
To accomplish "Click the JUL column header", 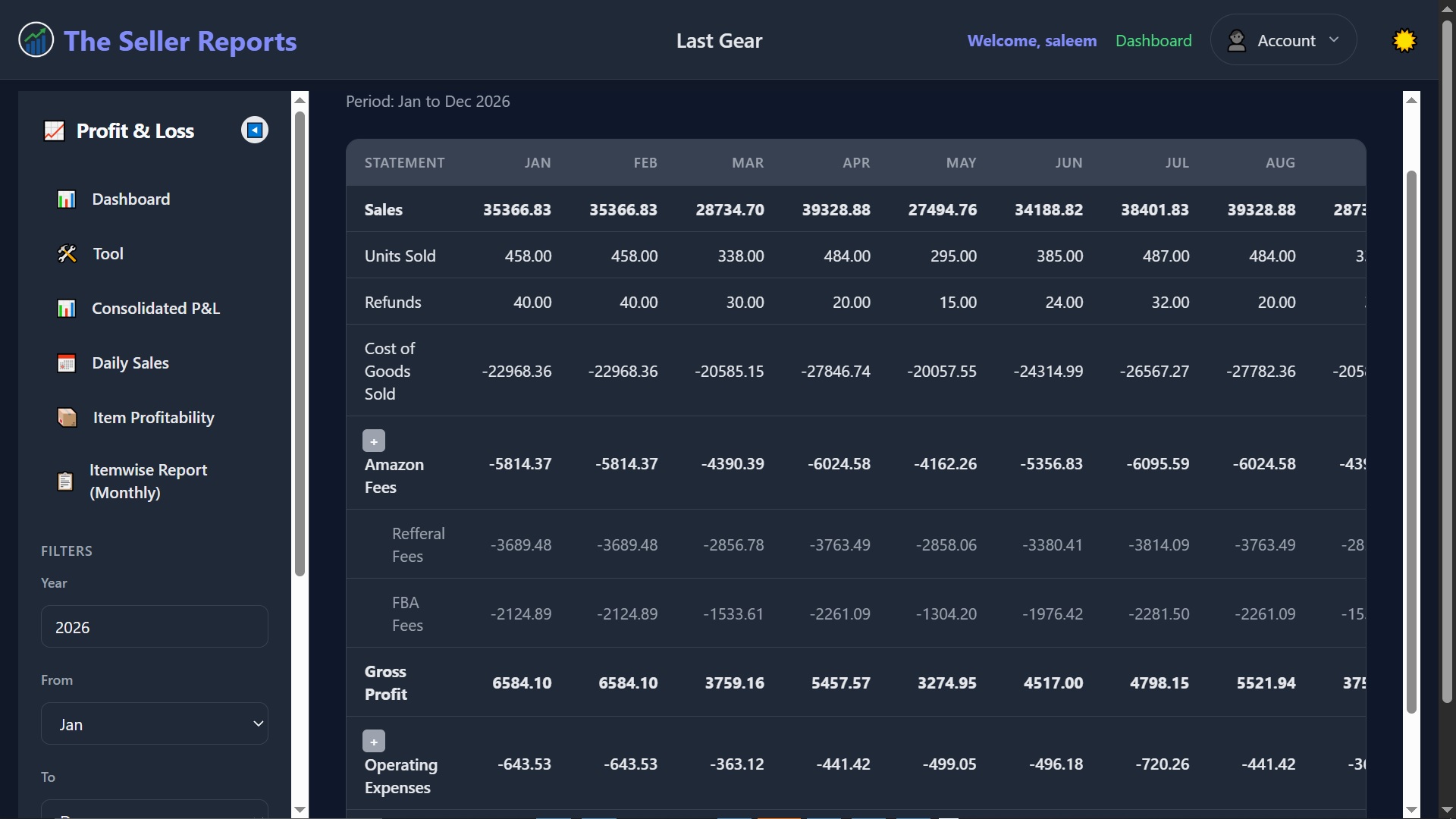I will coord(1177,163).
